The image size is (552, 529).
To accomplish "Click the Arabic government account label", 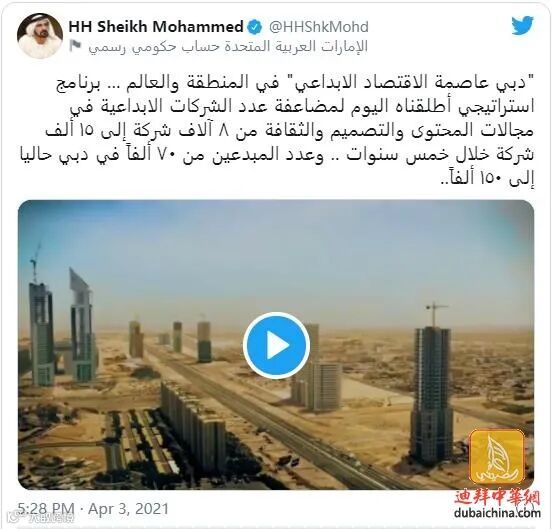I will [228, 46].
